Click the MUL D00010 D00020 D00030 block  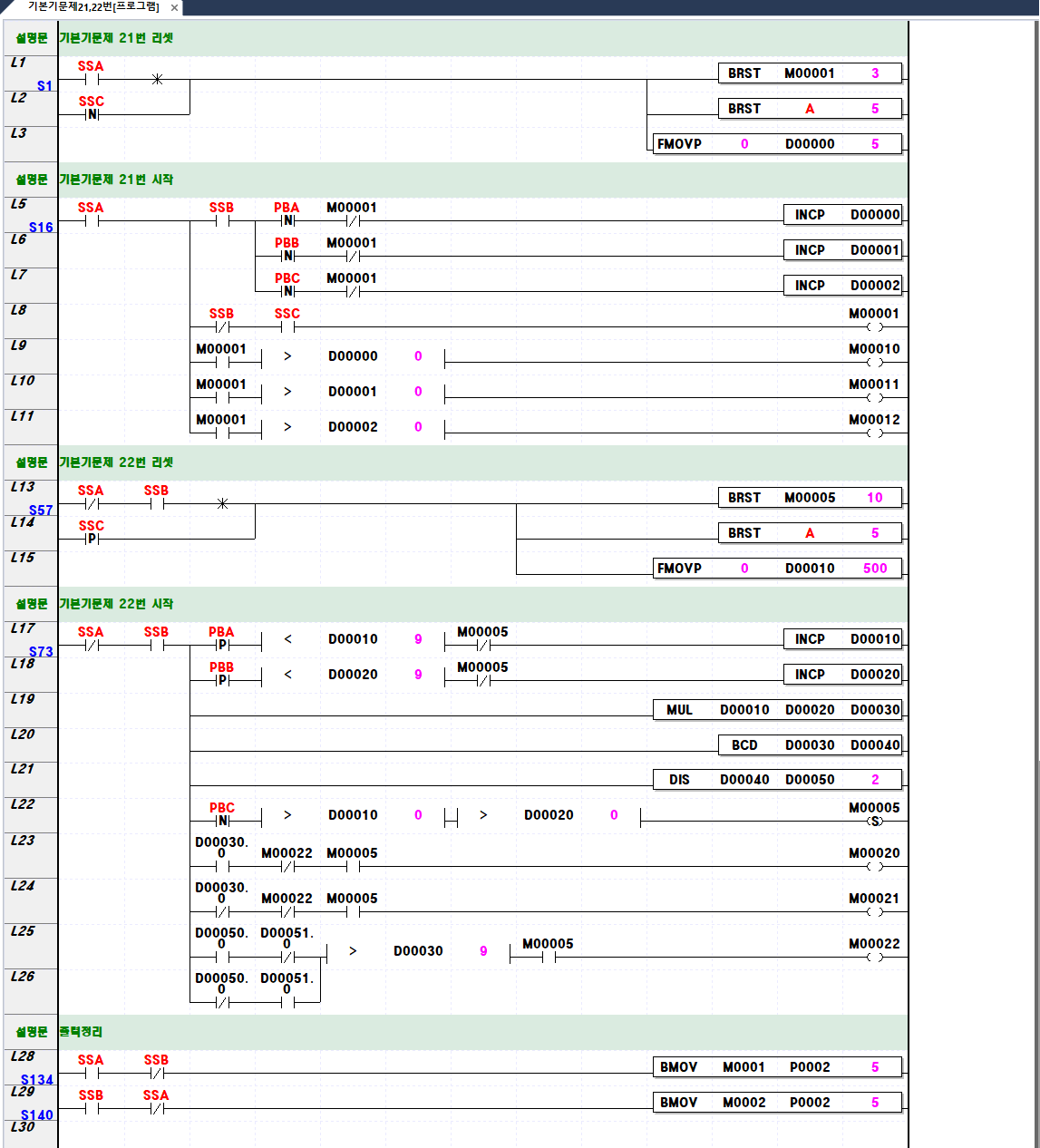coord(777,710)
